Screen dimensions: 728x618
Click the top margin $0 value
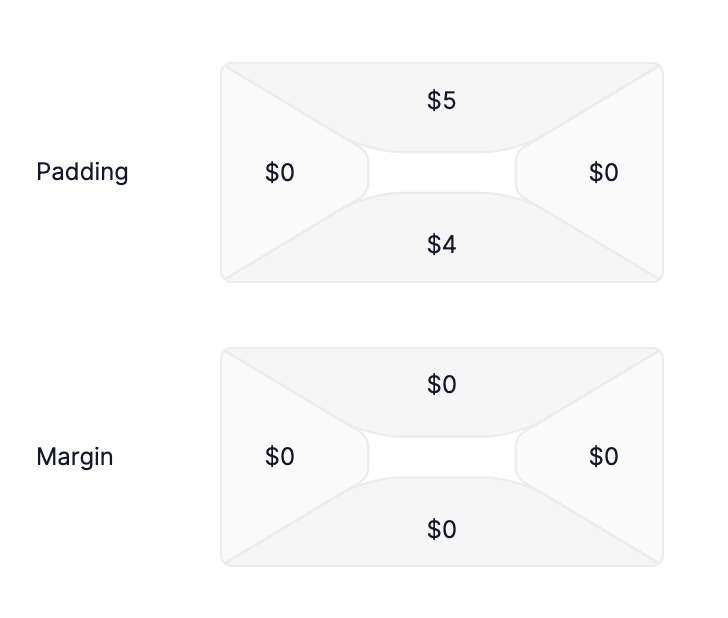441,384
